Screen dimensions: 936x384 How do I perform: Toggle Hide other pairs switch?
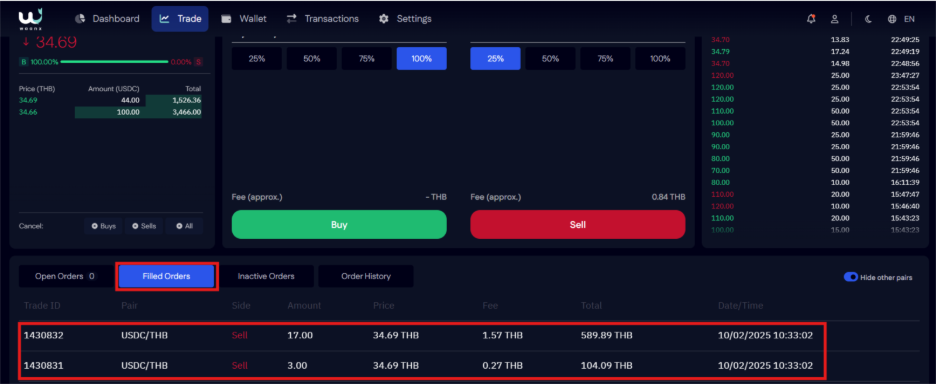click(x=851, y=277)
